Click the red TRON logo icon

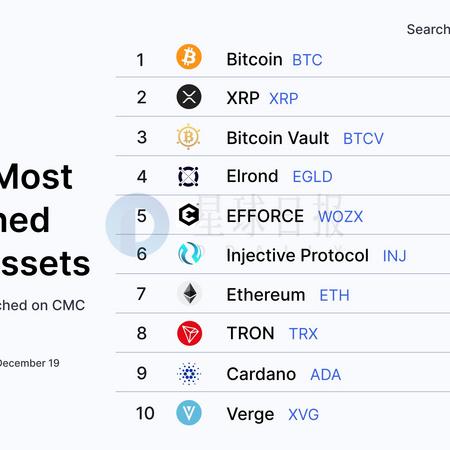click(x=189, y=333)
